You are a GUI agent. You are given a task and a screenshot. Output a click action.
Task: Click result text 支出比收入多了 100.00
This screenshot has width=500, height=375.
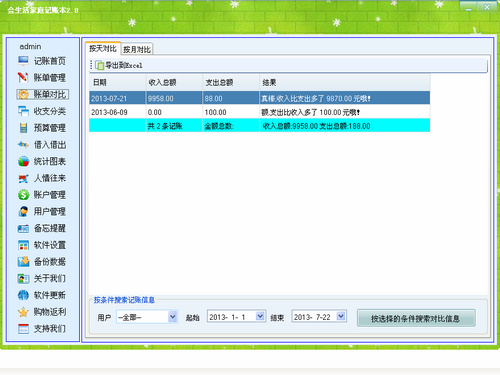click(x=311, y=112)
